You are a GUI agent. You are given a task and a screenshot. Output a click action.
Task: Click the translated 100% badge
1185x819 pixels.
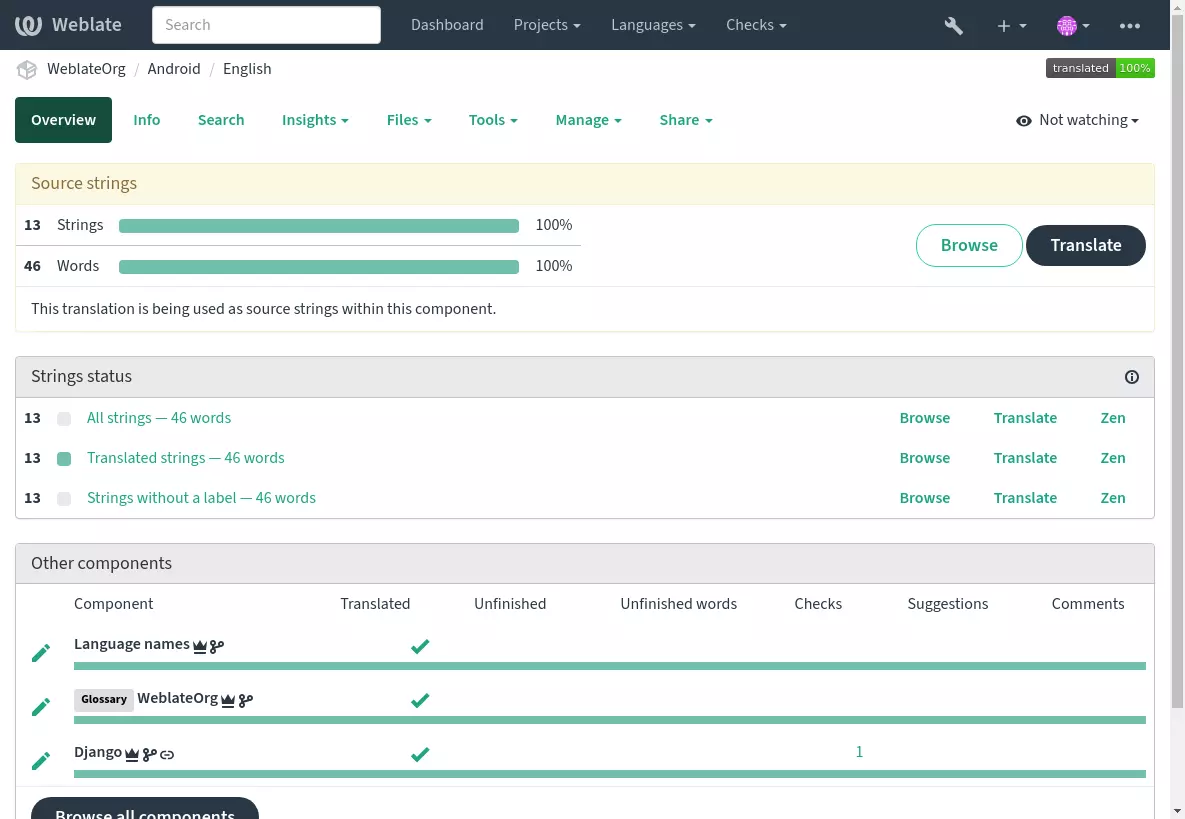(1100, 68)
